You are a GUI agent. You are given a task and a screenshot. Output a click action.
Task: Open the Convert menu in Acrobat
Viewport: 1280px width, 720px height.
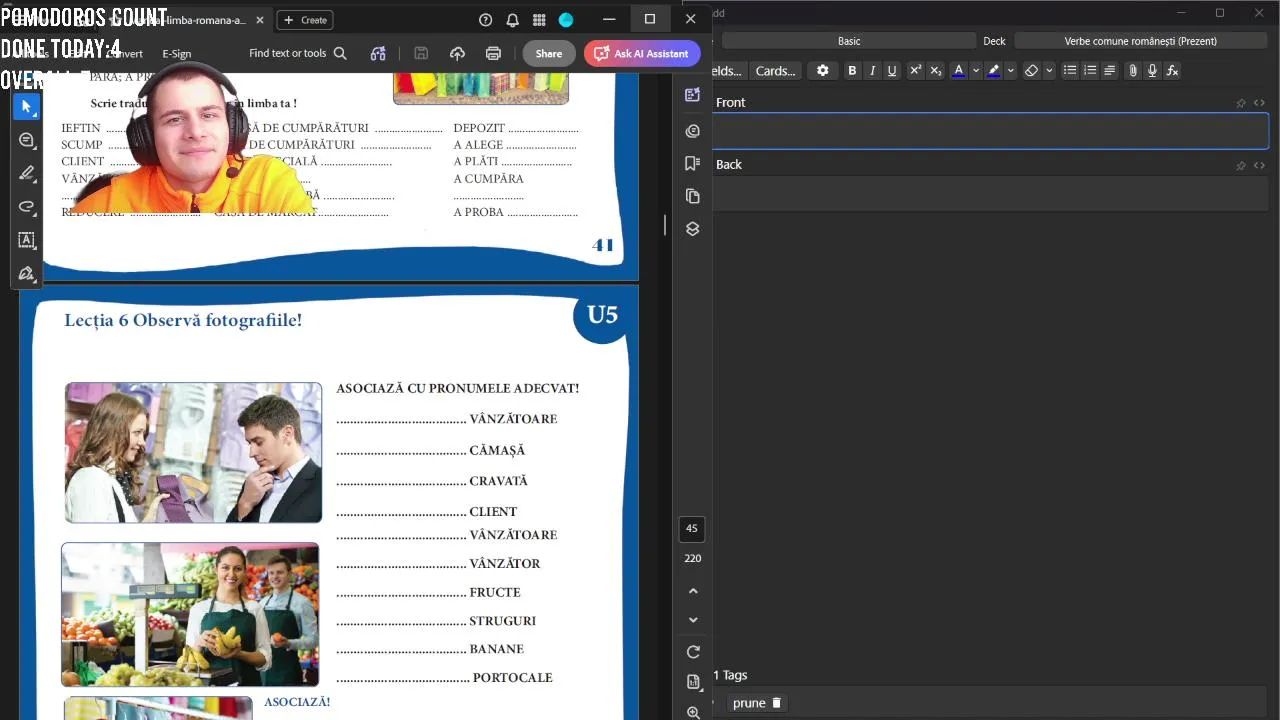124,54
